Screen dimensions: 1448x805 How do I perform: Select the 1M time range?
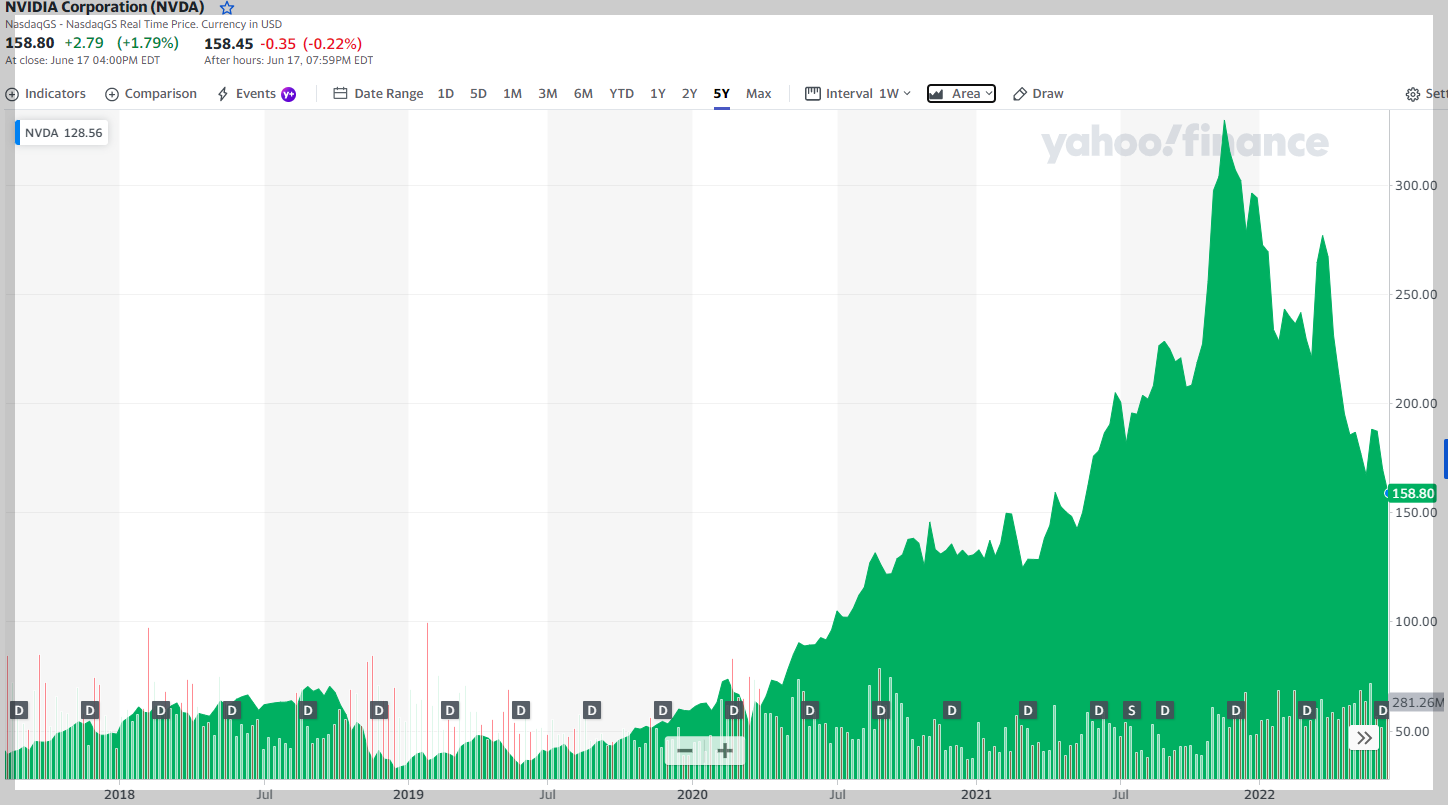(x=512, y=94)
